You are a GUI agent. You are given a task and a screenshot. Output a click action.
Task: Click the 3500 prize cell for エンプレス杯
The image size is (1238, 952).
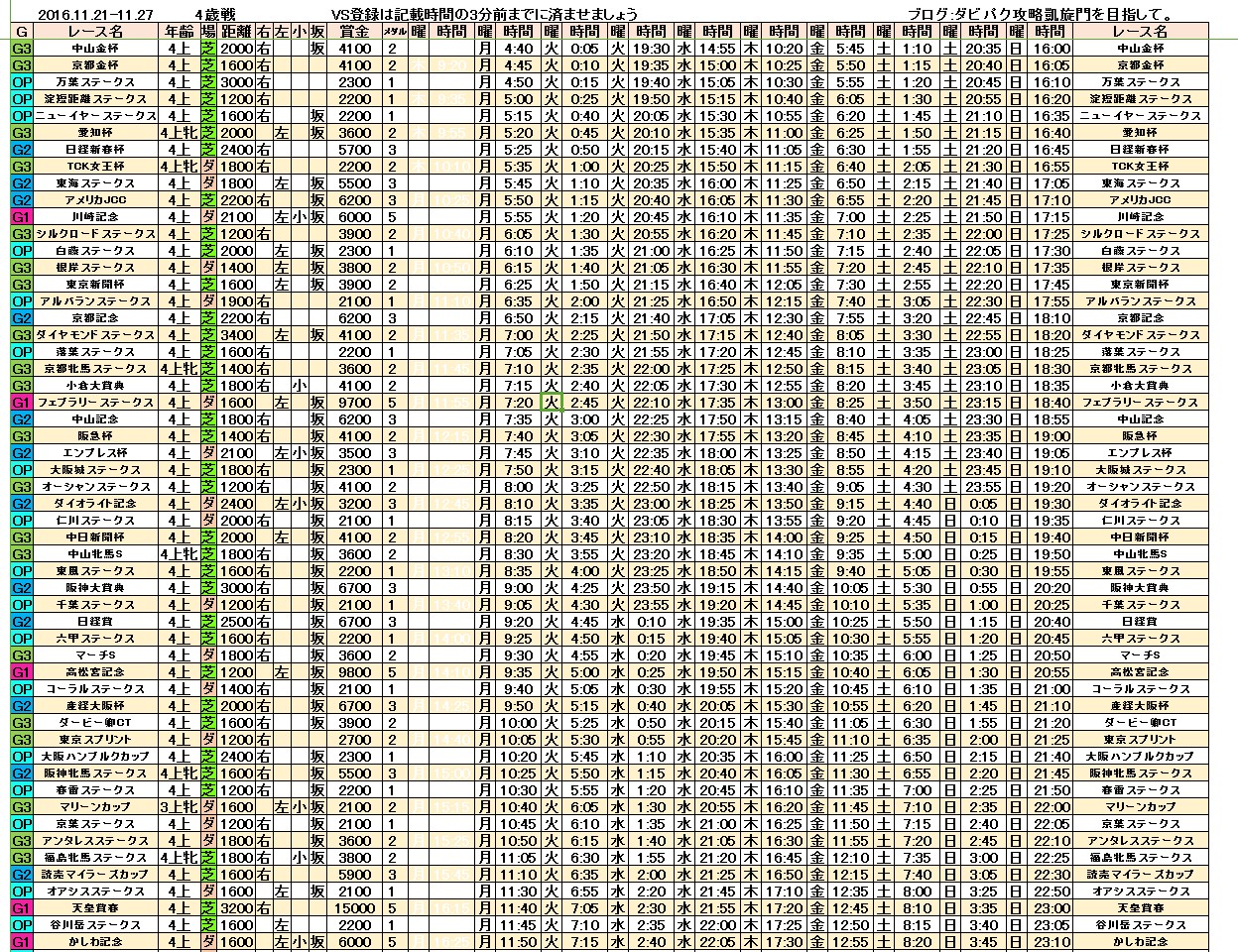354,453
